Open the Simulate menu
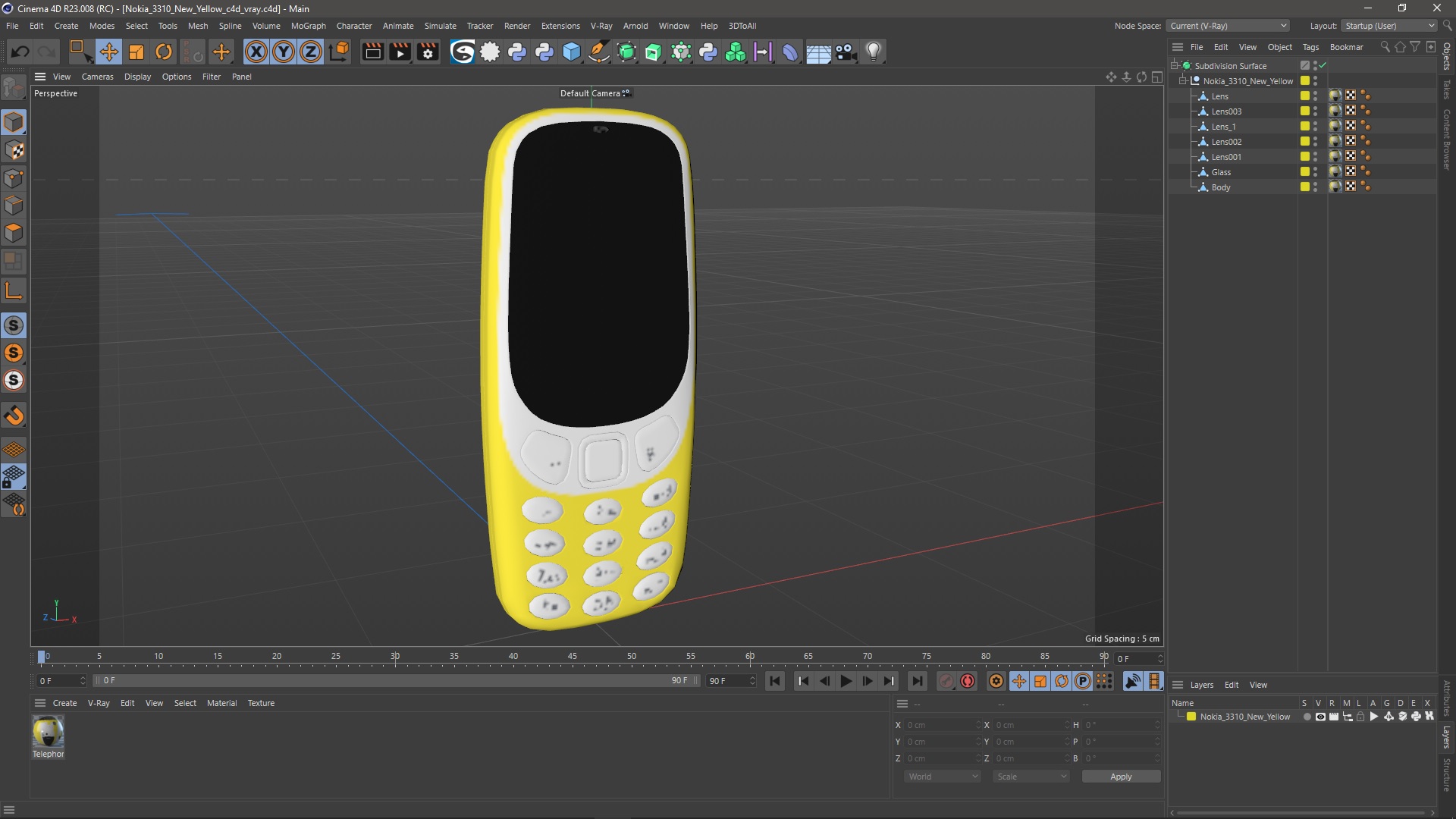Image resolution: width=1456 pixels, height=819 pixels. pos(440,26)
